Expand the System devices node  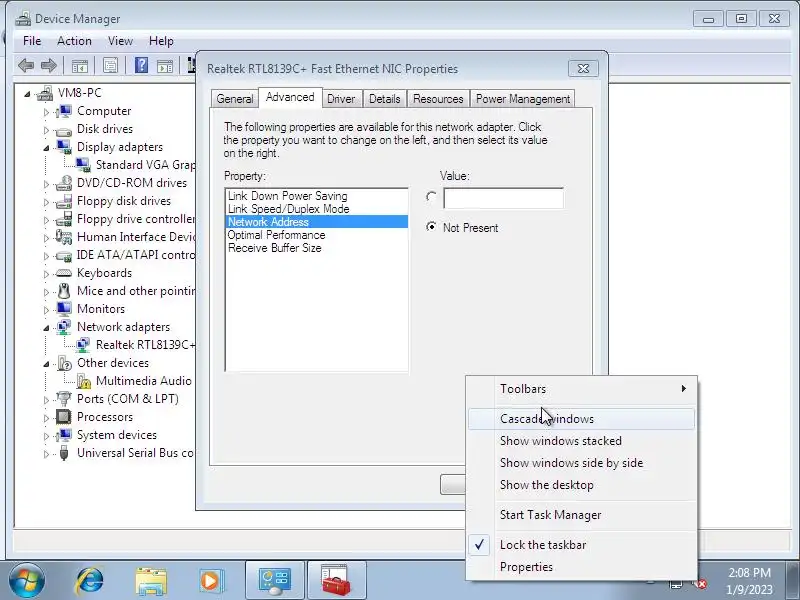click(46, 436)
